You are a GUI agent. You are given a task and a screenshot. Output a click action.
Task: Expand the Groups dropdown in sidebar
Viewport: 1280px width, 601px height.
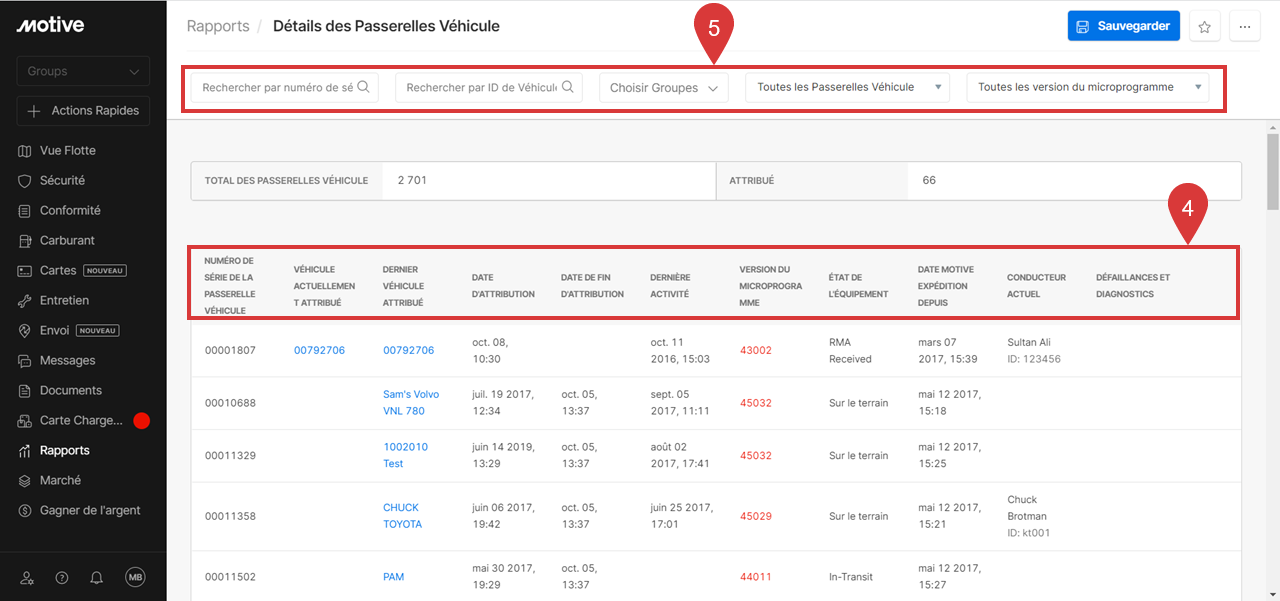tap(83, 72)
